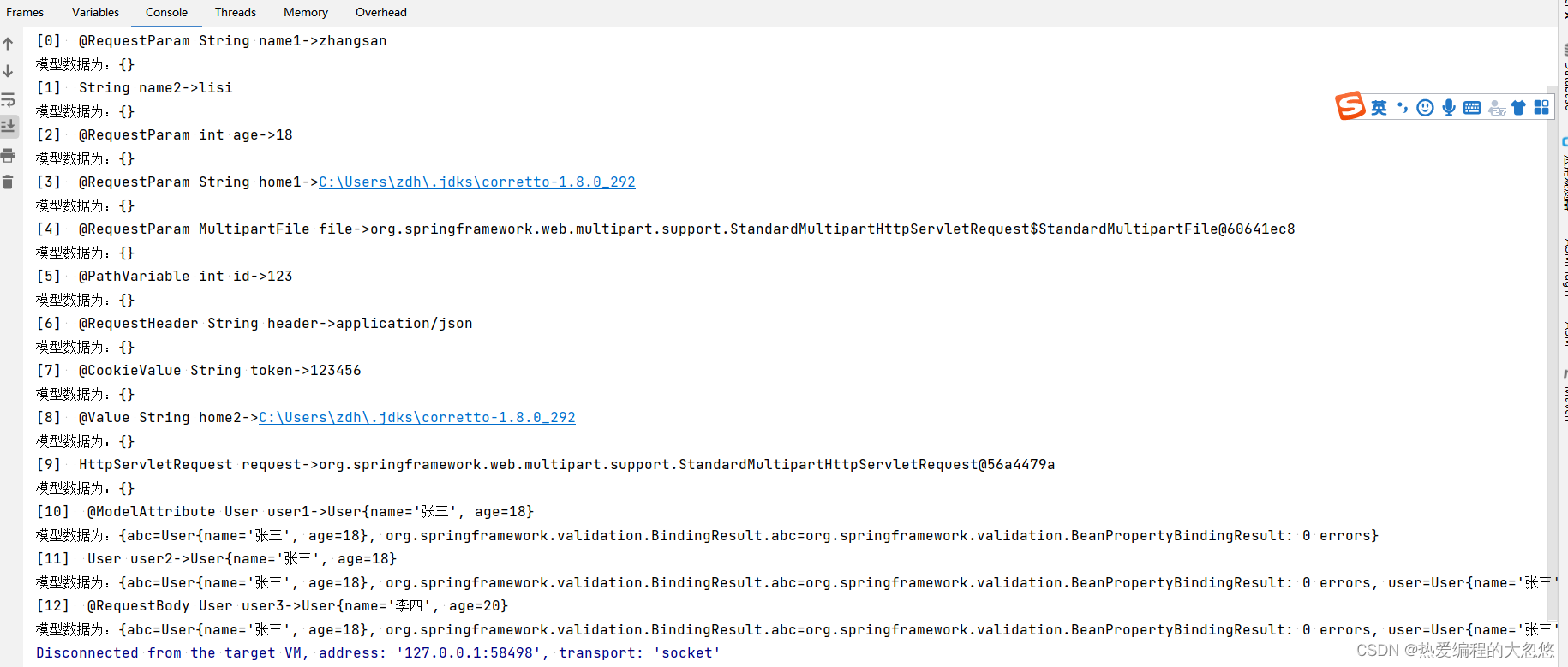The image size is (1568, 667).
Task: Click the '[9] HttpServletRequest request' line
Action: 546,464
